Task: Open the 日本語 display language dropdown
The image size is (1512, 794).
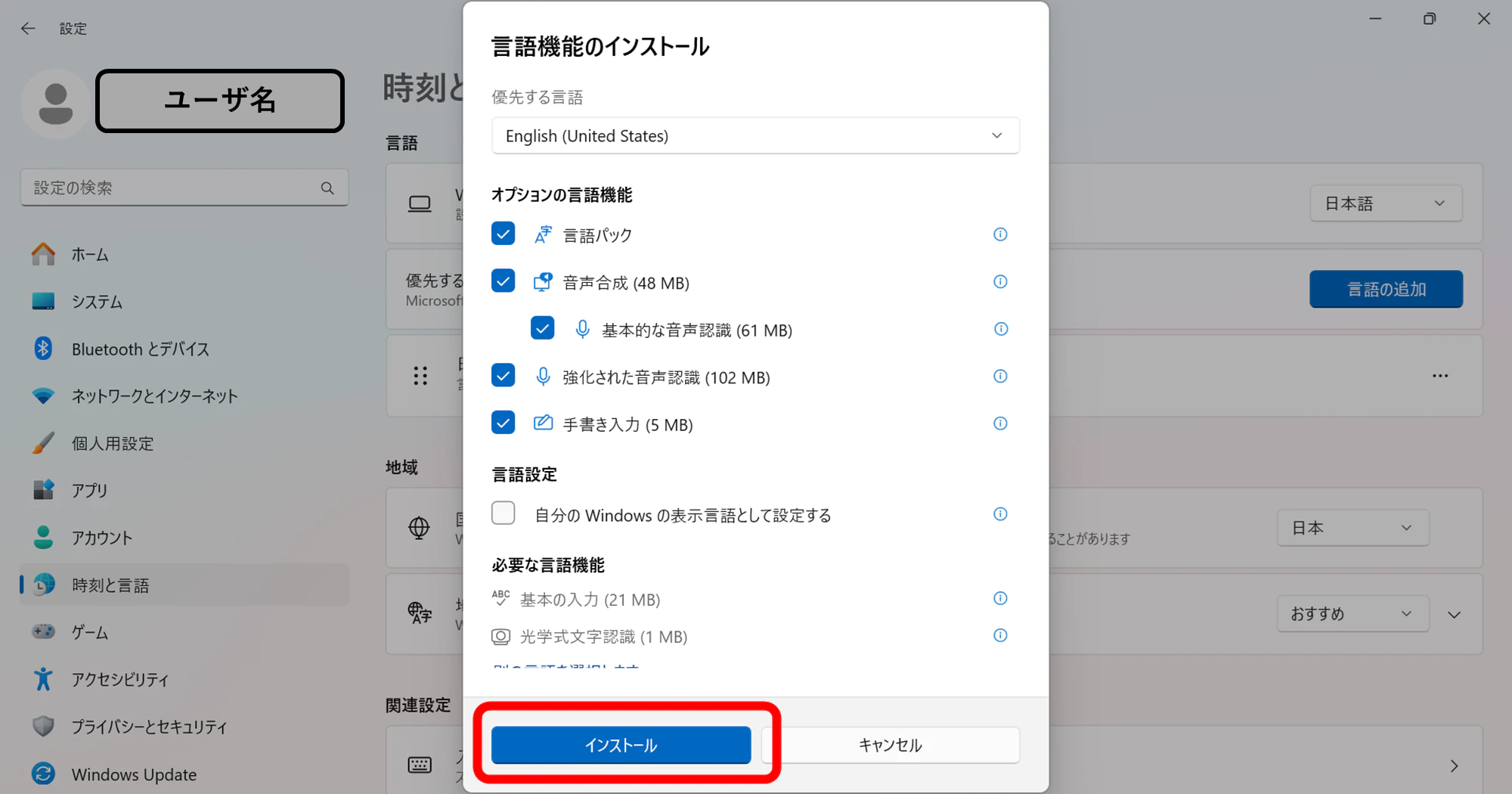Action: 1386,203
